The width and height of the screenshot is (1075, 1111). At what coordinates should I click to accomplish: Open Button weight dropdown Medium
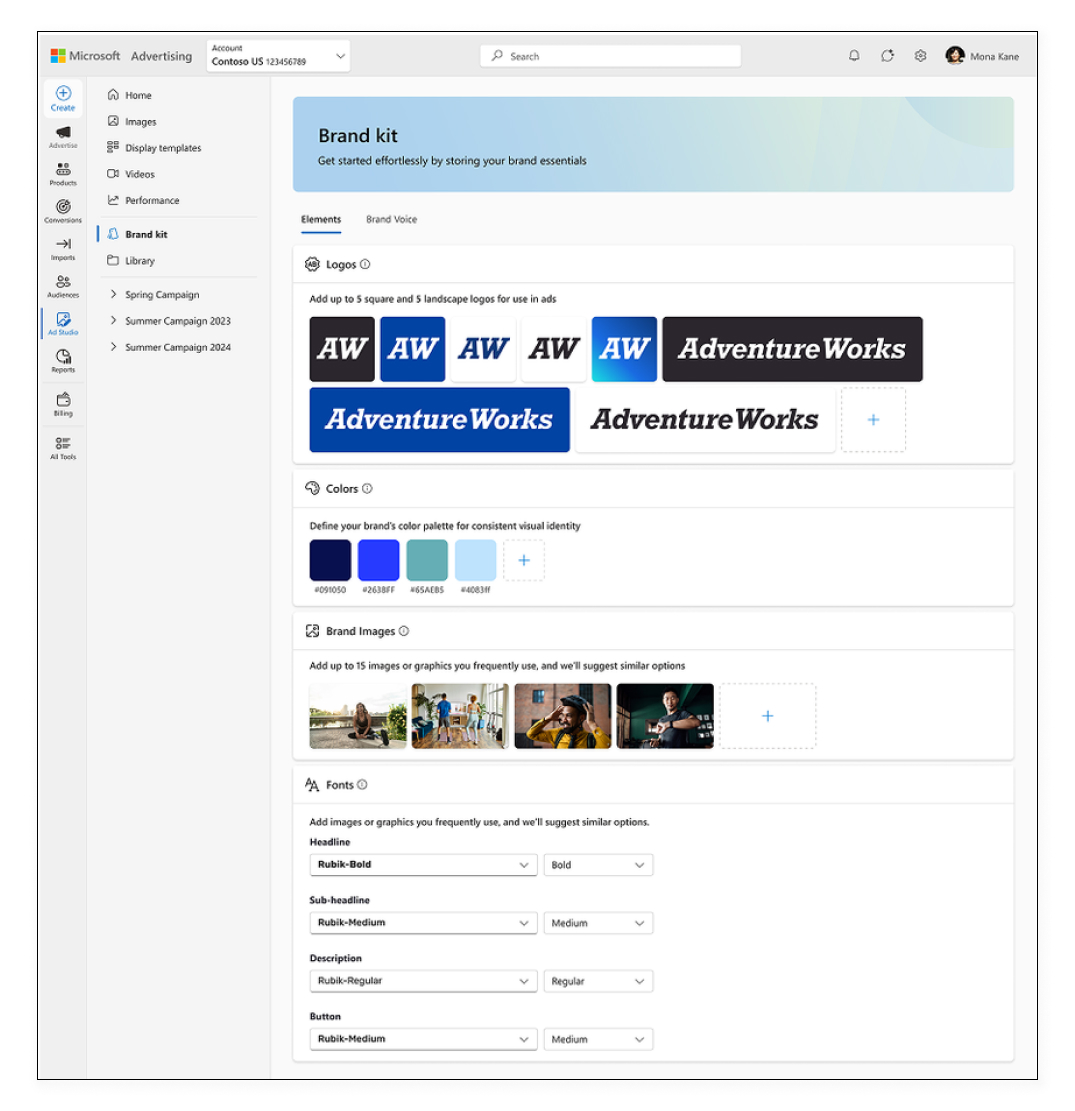point(598,1039)
